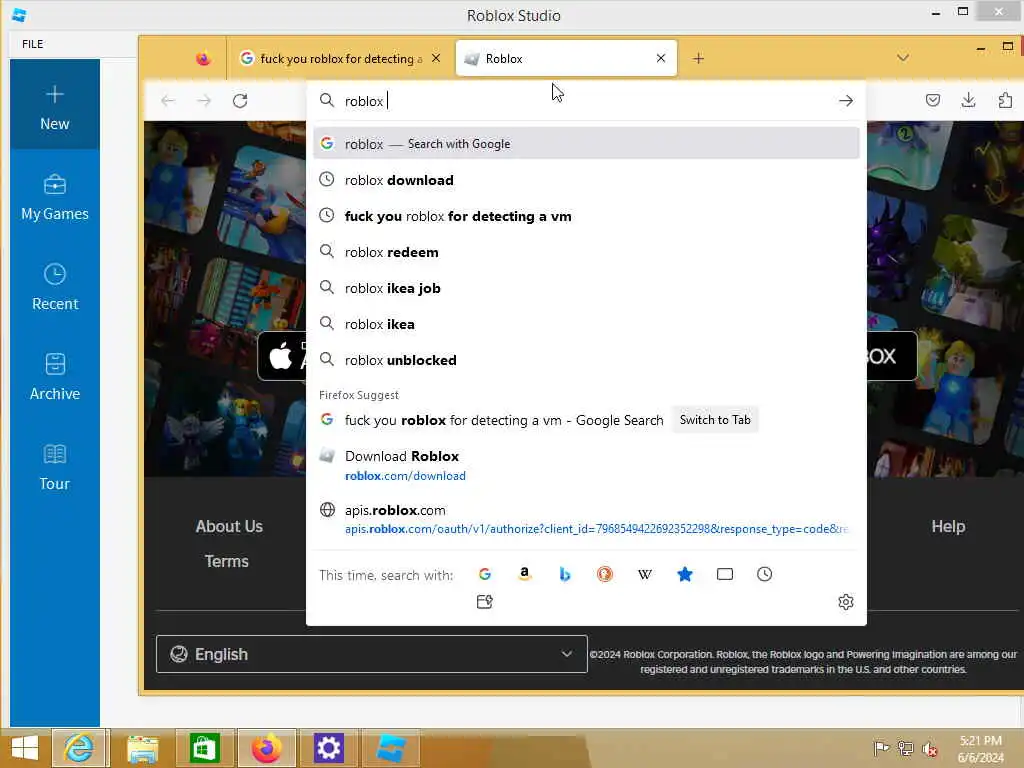Search open tabs with the tabs icon
This screenshot has height=768, width=1024.
click(725, 574)
